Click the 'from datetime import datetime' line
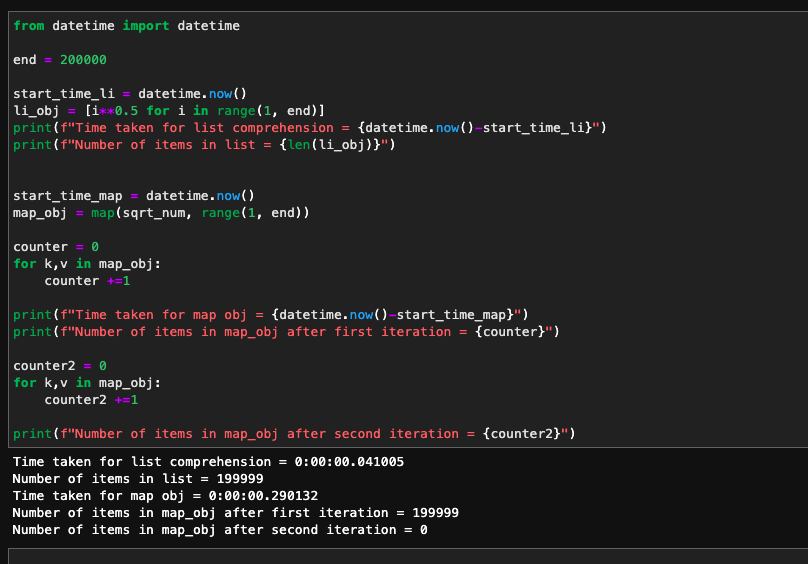 tap(126, 26)
